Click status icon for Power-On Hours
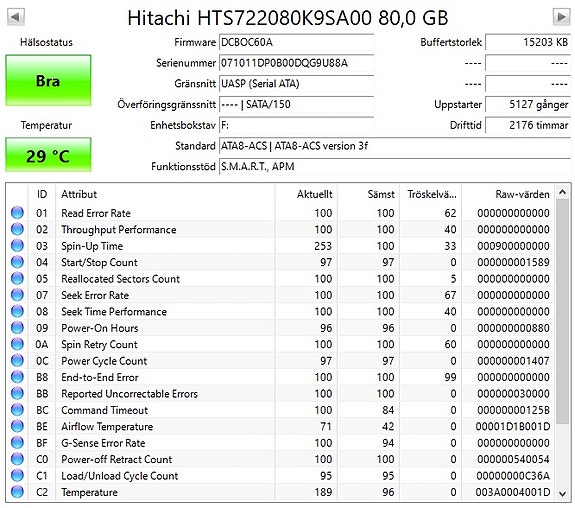575x508 pixels. point(17,328)
